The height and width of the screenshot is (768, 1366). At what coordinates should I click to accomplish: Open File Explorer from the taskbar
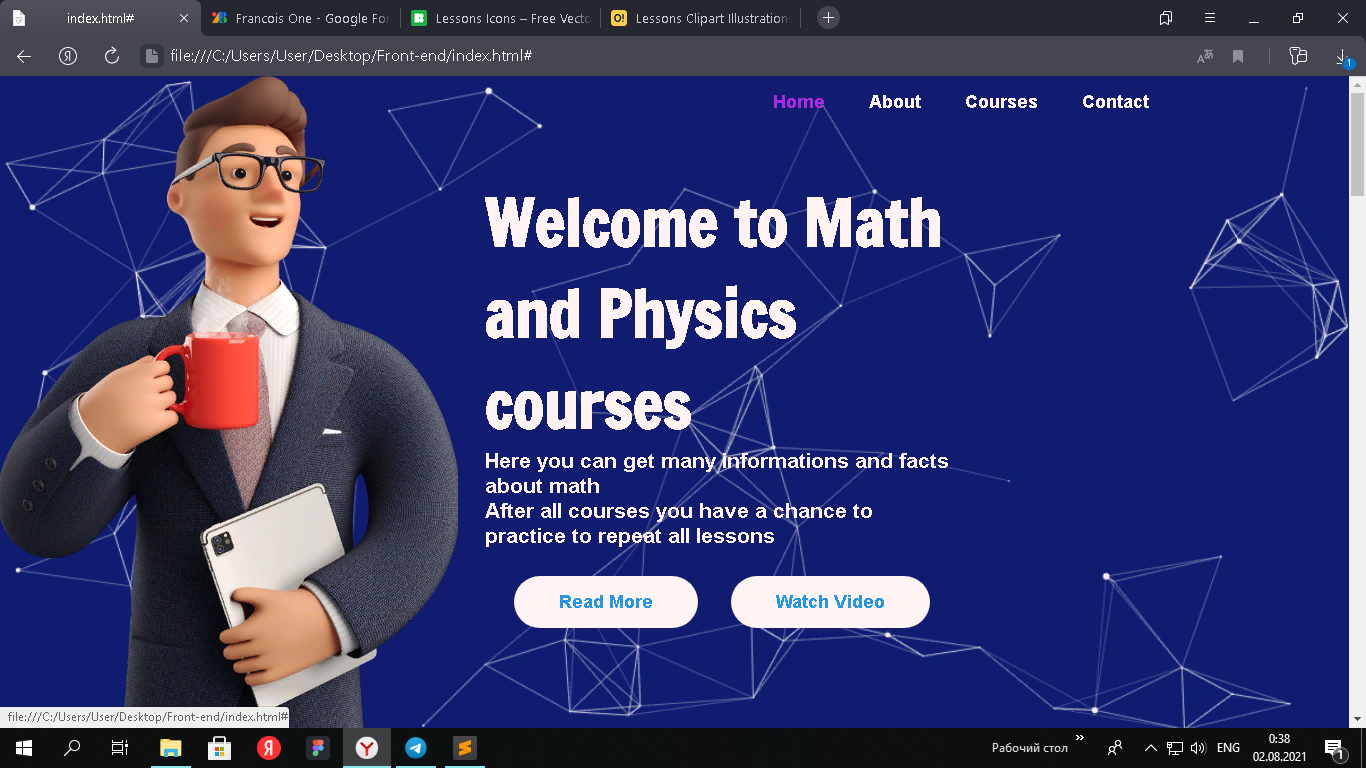[171, 747]
